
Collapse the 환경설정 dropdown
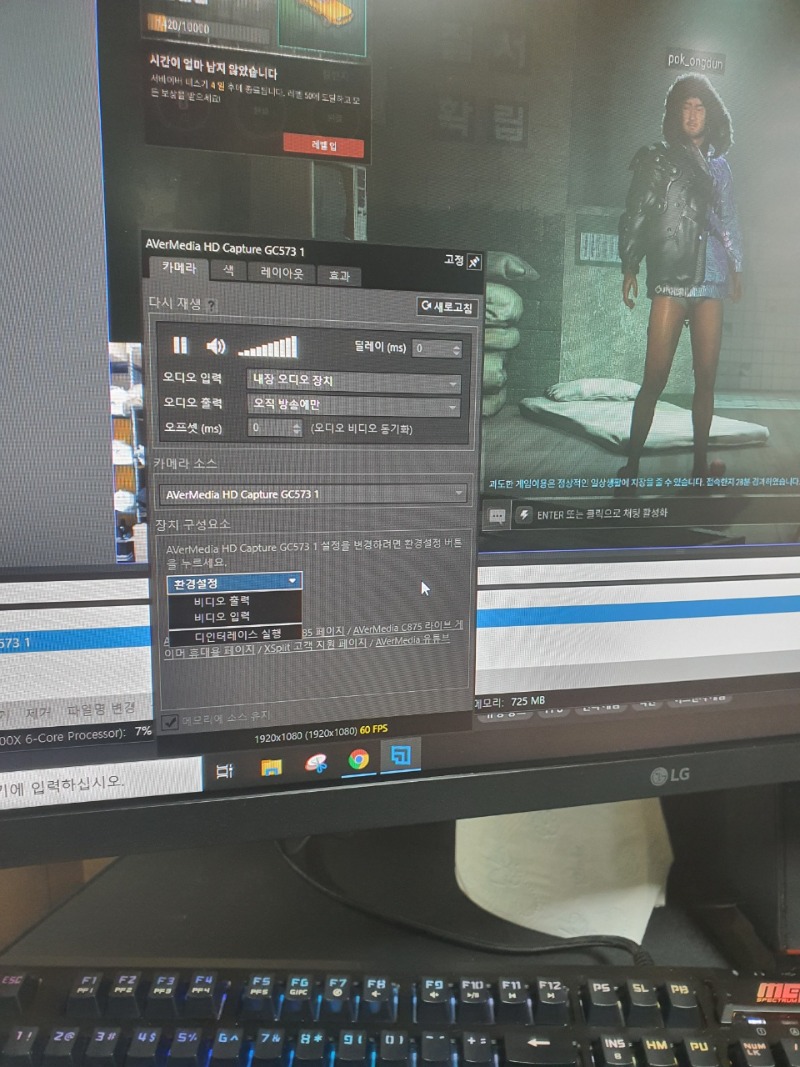click(x=234, y=582)
